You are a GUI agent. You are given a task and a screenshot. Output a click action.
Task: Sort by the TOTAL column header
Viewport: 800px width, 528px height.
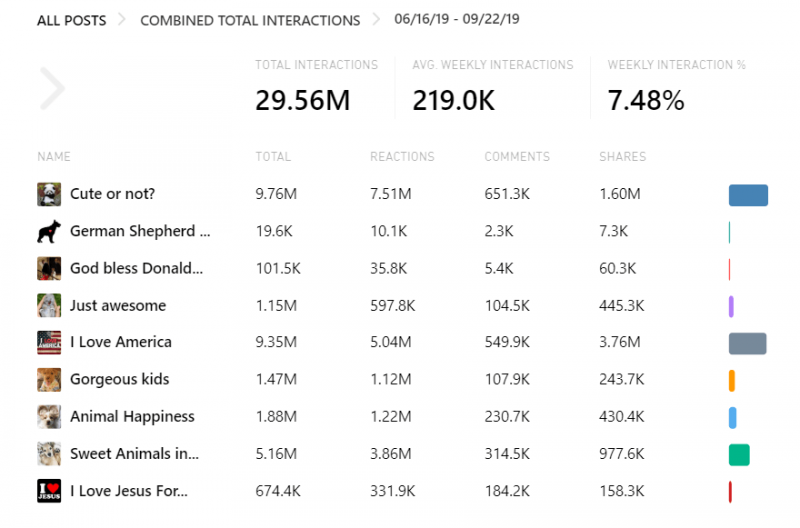(x=273, y=157)
